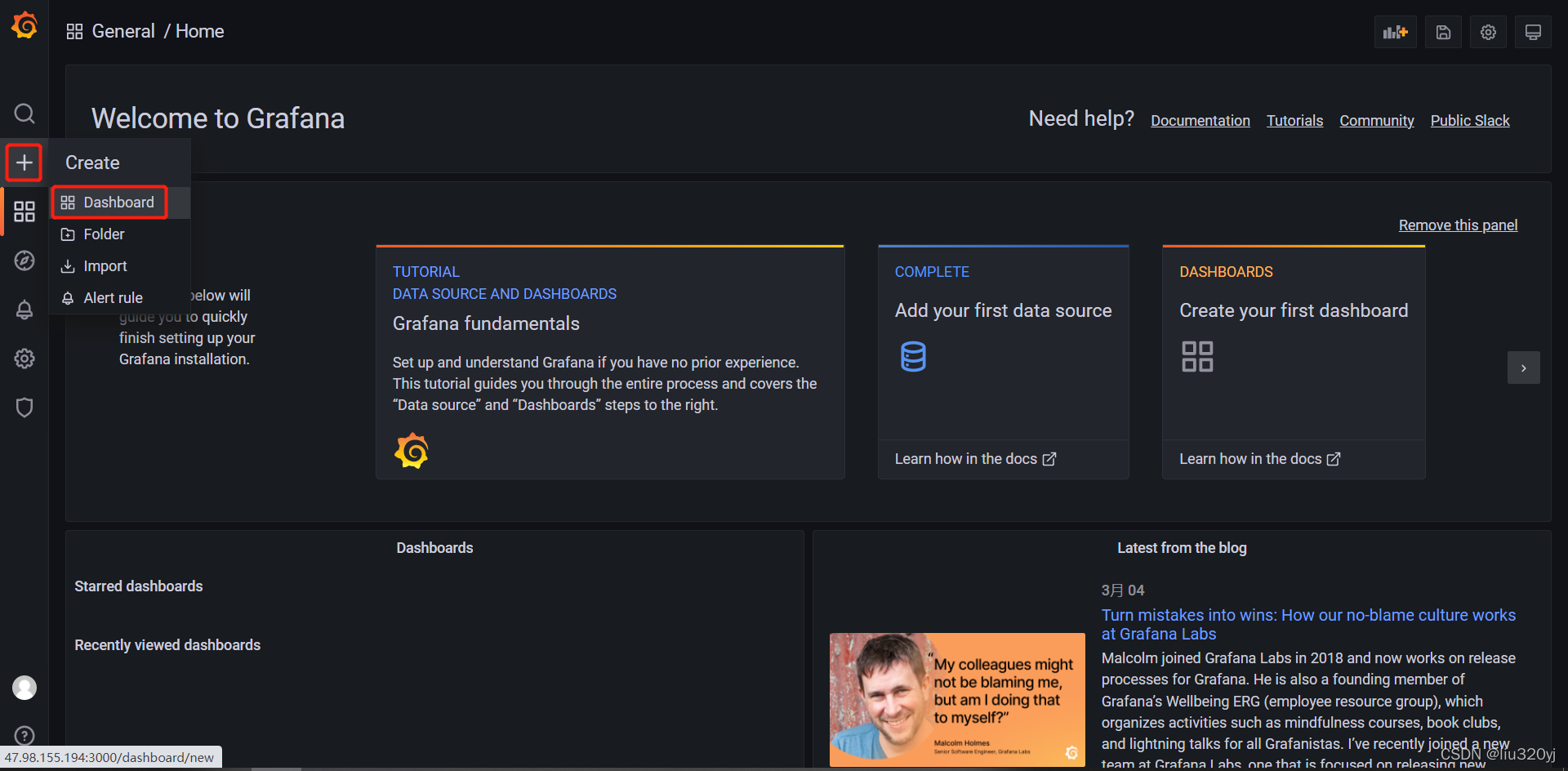Click the Grafana logo in the sidebar

[x=24, y=25]
